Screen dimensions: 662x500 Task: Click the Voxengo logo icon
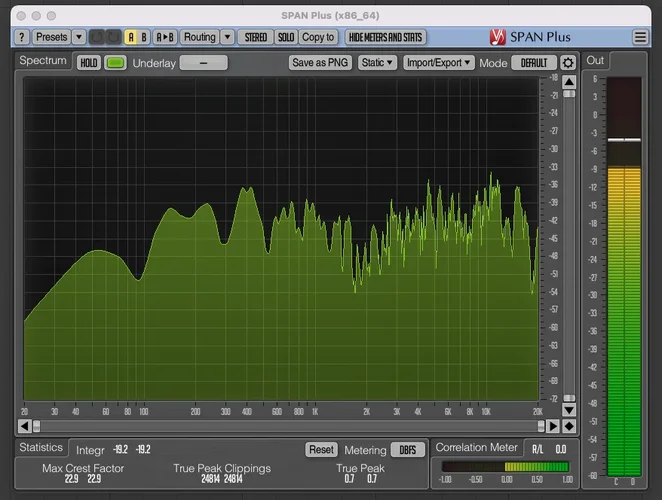pyautogui.click(x=498, y=37)
